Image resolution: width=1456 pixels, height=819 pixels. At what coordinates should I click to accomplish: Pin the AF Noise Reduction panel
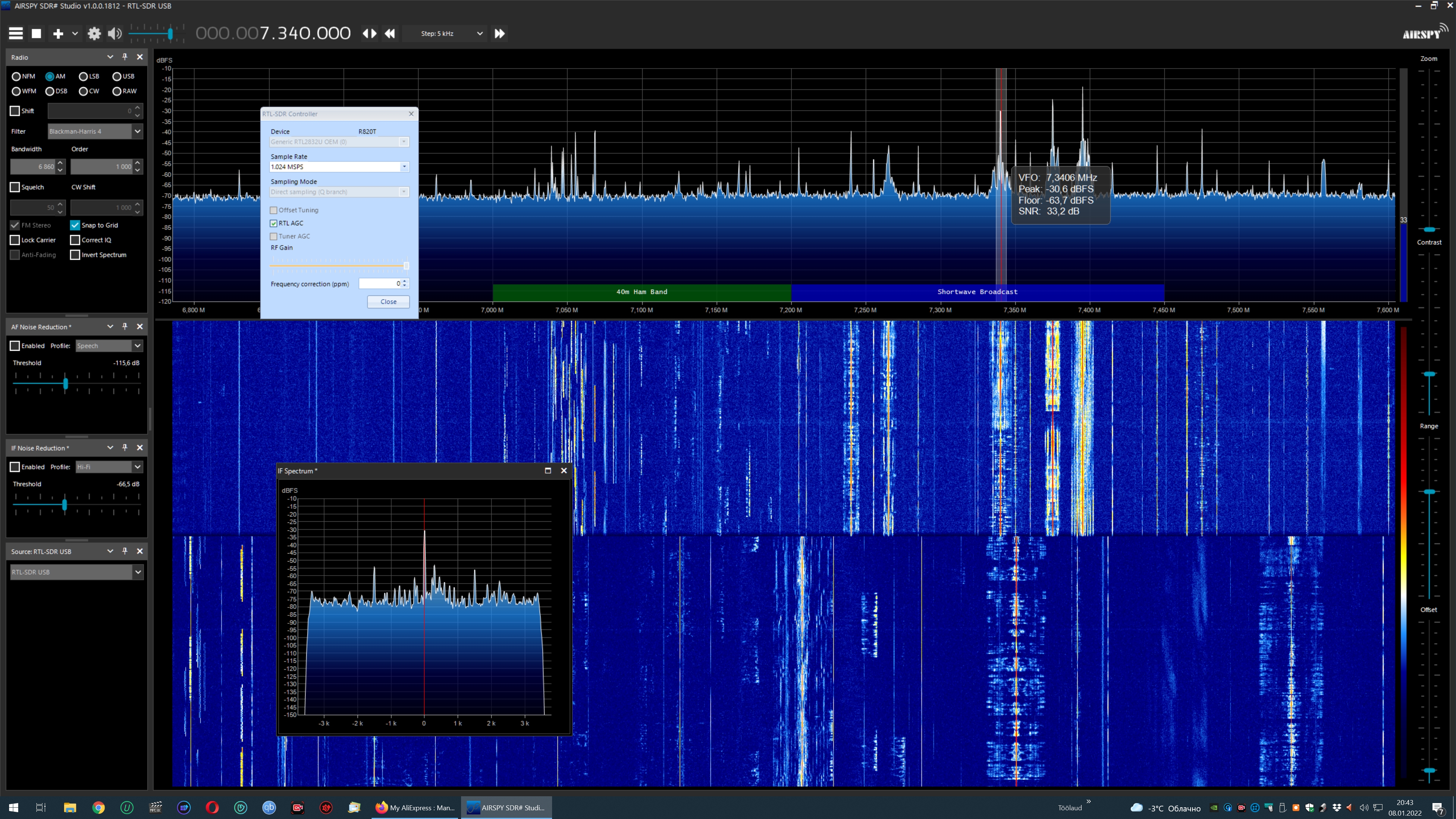click(125, 326)
